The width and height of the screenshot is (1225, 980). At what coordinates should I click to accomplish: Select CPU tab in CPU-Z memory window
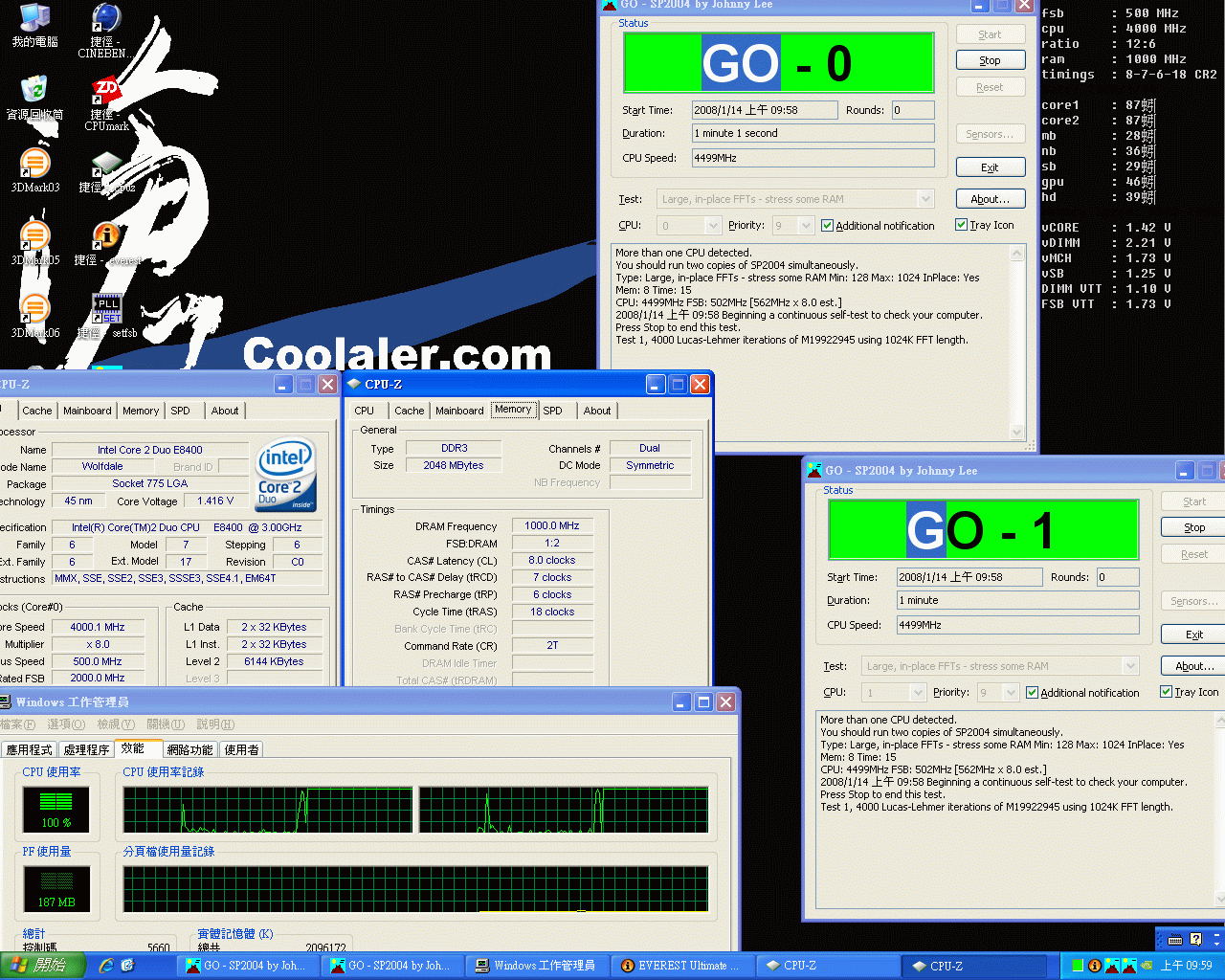[x=365, y=411]
